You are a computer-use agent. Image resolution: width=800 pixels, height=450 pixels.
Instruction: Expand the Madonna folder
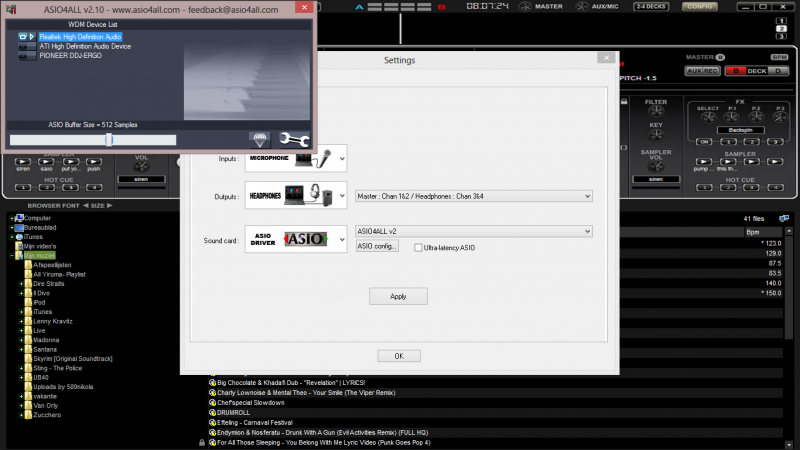(x=21, y=340)
